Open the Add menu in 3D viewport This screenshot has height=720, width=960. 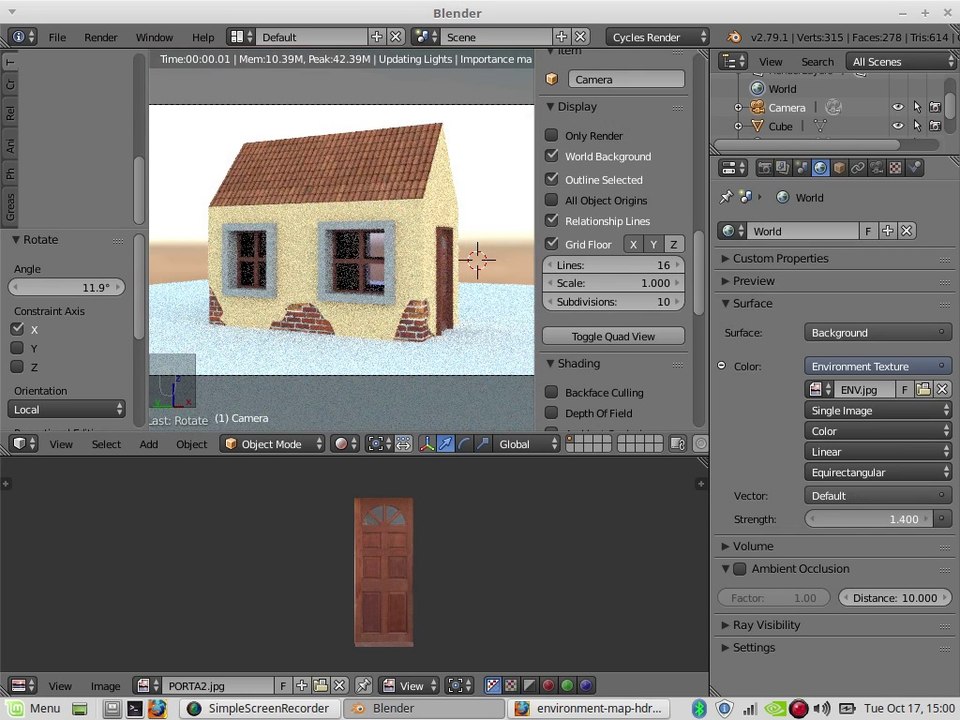[x=149, y=444]
